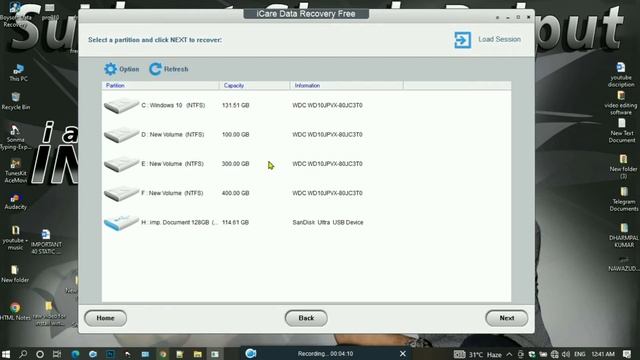Open IMPORTANT 40 STATIC document icon
Viewport: 640px width, 360px height.
(x=46, y=242)
